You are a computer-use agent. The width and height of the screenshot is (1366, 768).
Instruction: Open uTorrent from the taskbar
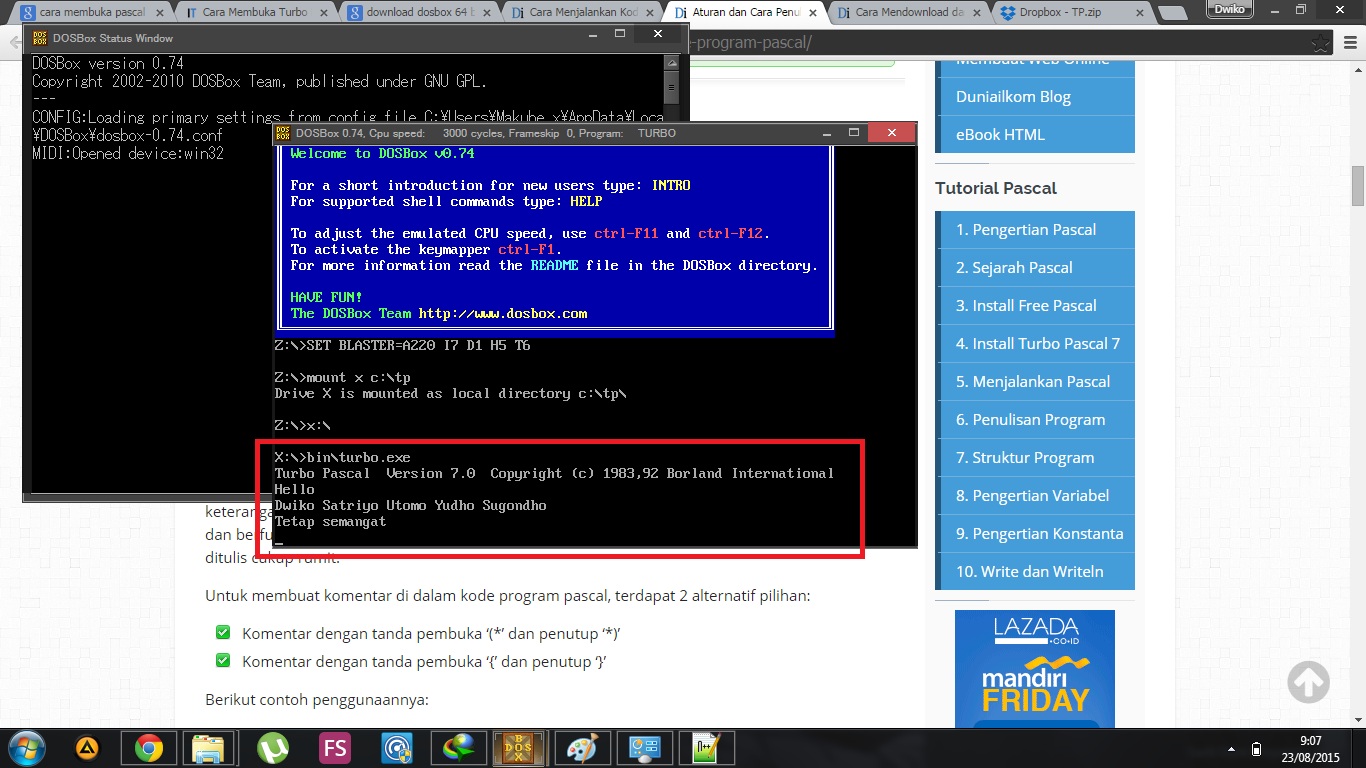[272, 748]
